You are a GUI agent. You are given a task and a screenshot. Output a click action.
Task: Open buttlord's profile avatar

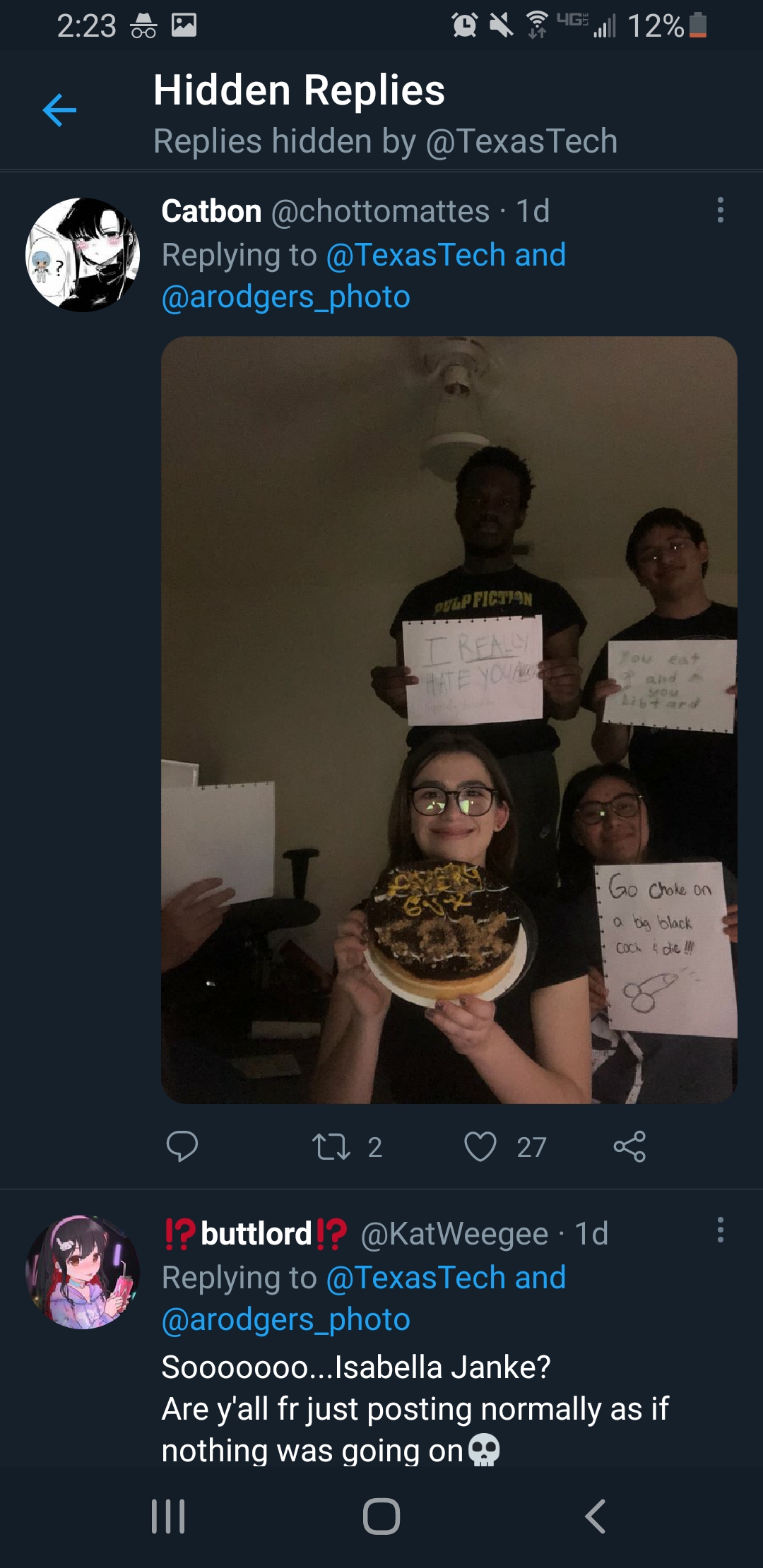pyautogui.click(x=83, y=1272)
